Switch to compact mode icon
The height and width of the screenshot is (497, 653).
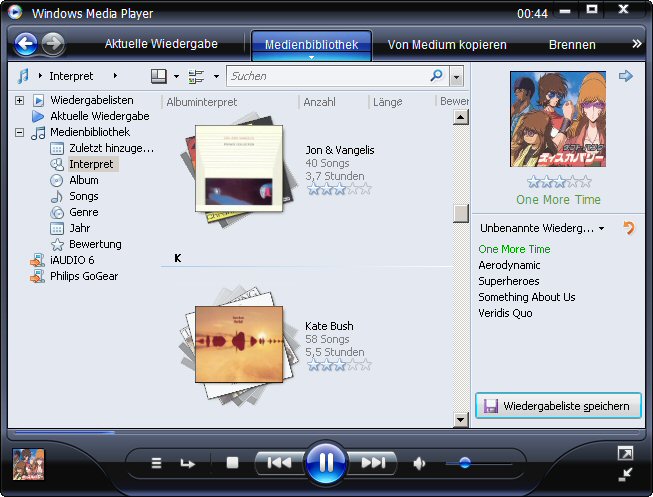(x=625, y=474)
